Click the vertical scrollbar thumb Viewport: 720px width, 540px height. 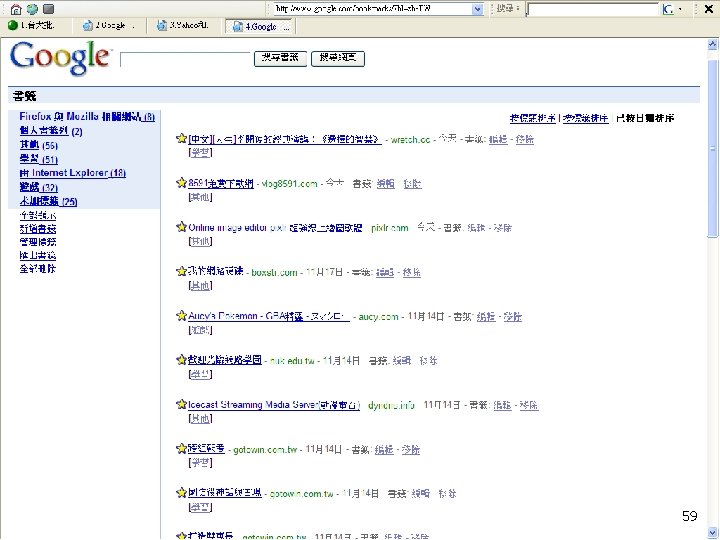[713, 147]
